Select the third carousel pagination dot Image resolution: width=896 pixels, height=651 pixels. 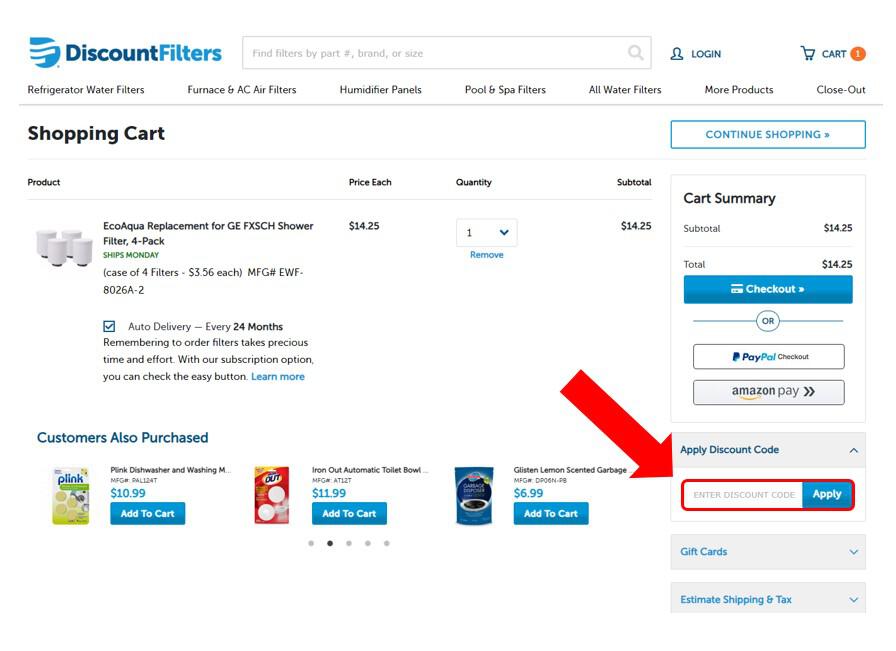[x=348, y=543]
